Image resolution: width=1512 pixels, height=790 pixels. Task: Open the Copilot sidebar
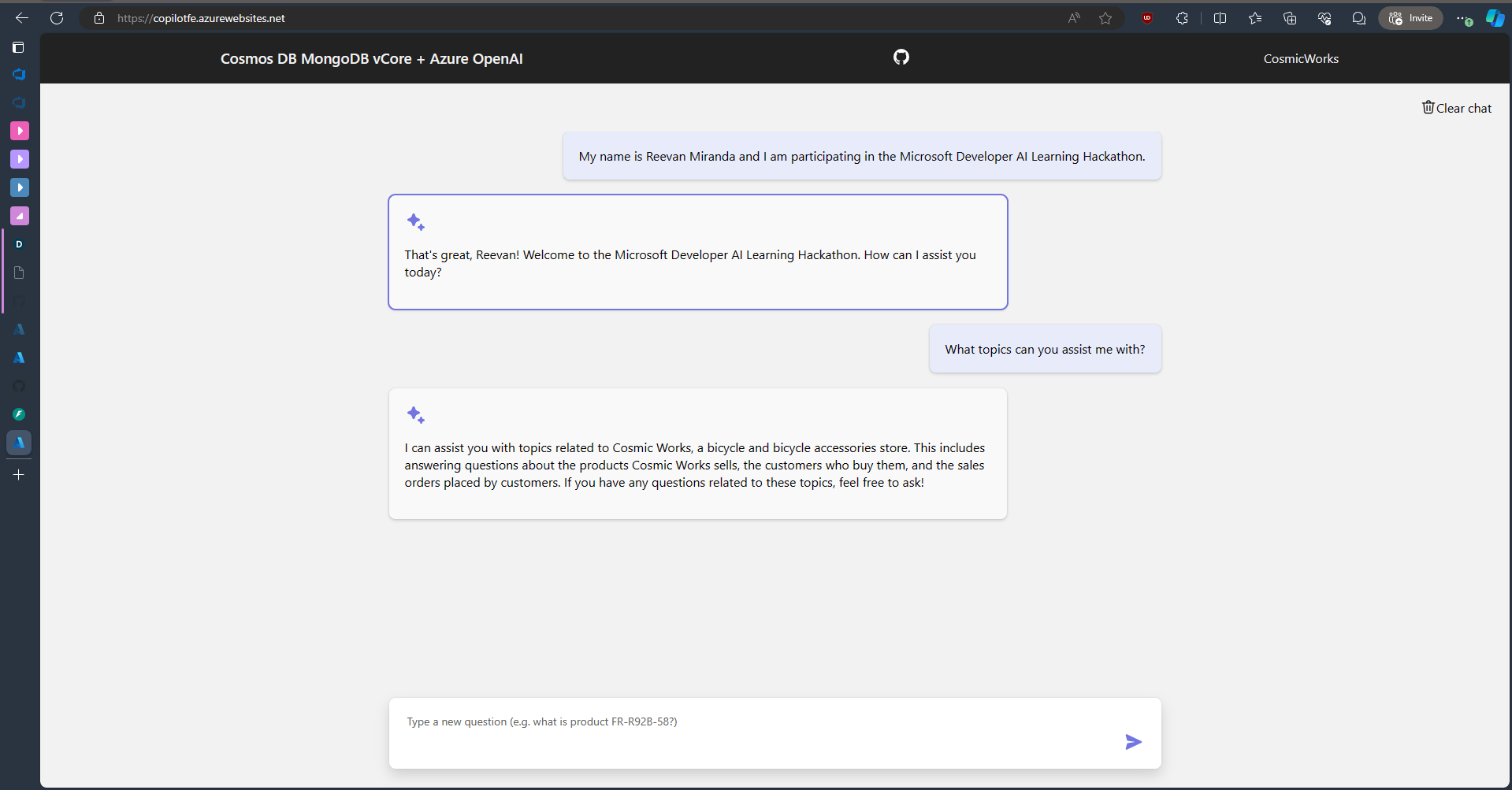pyautogui.click(x=1495, y=18)
